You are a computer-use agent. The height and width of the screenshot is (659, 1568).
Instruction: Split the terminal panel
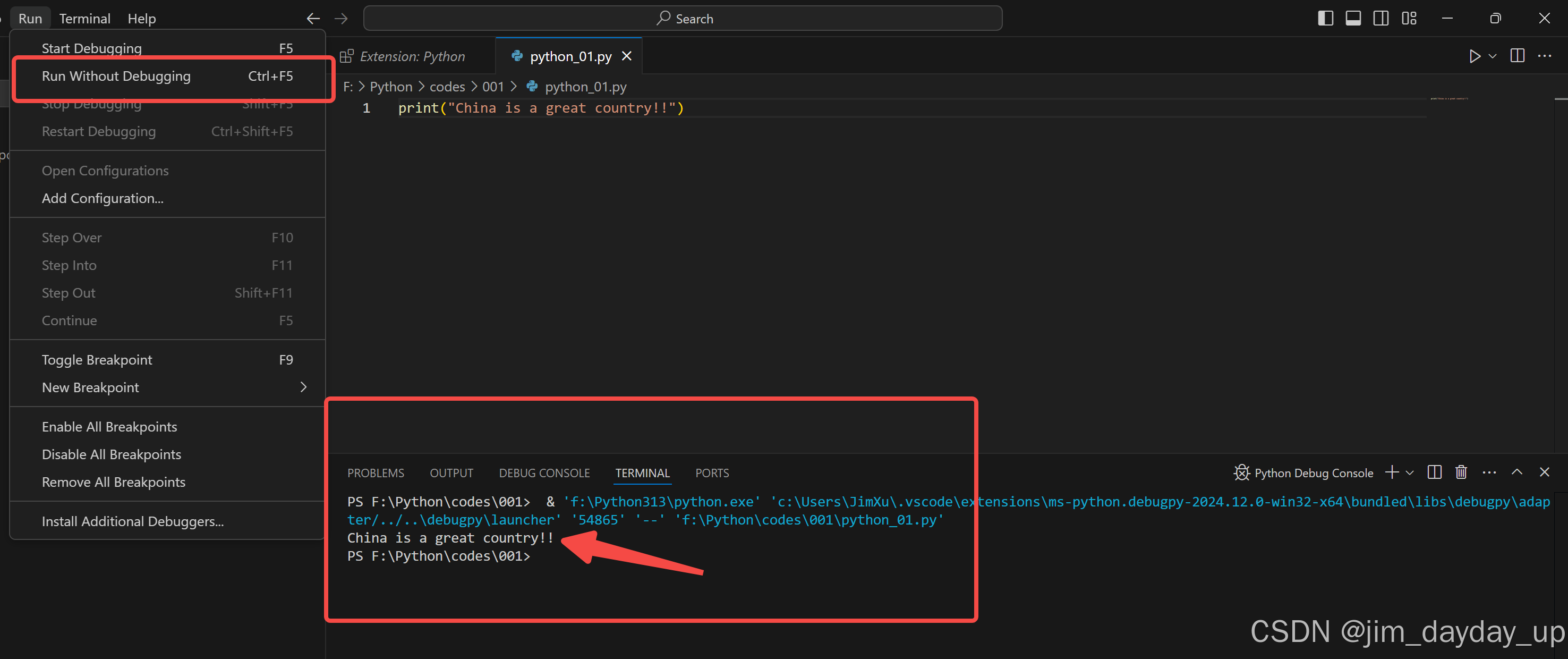click(x=1434, y=472)
